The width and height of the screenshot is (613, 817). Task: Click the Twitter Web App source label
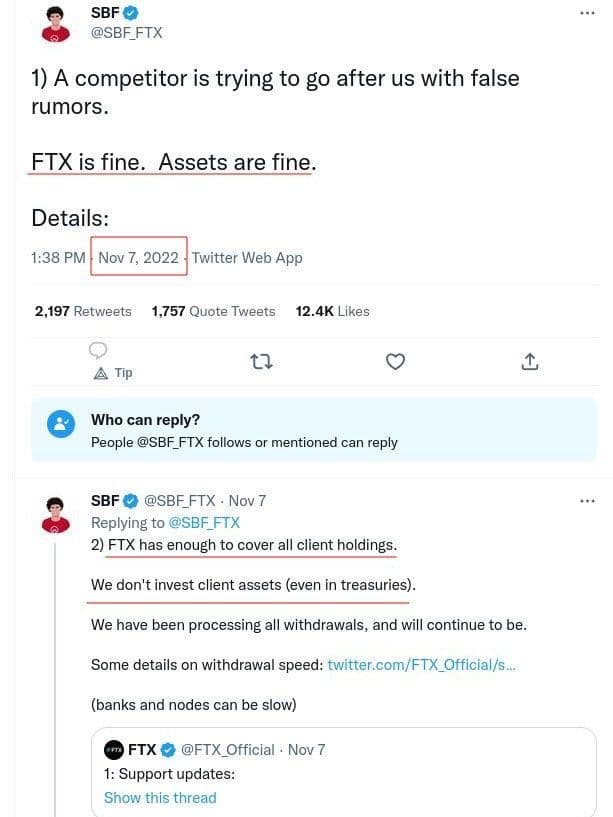point(247,257)
